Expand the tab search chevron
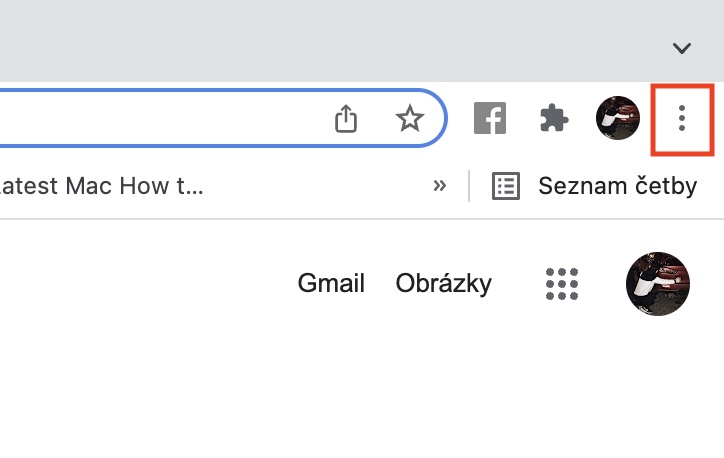Viewport: 724px width, 458px height. coord(682,48)
